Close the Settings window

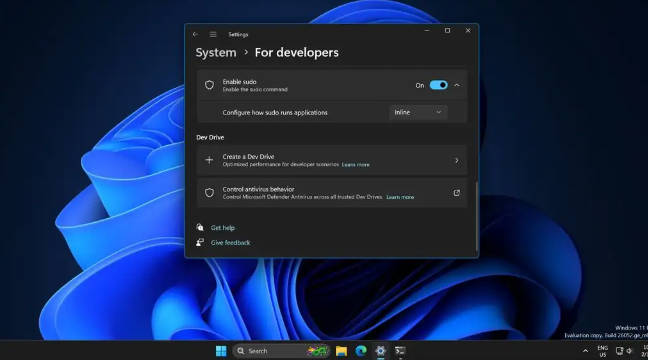[x=468, y=31]
